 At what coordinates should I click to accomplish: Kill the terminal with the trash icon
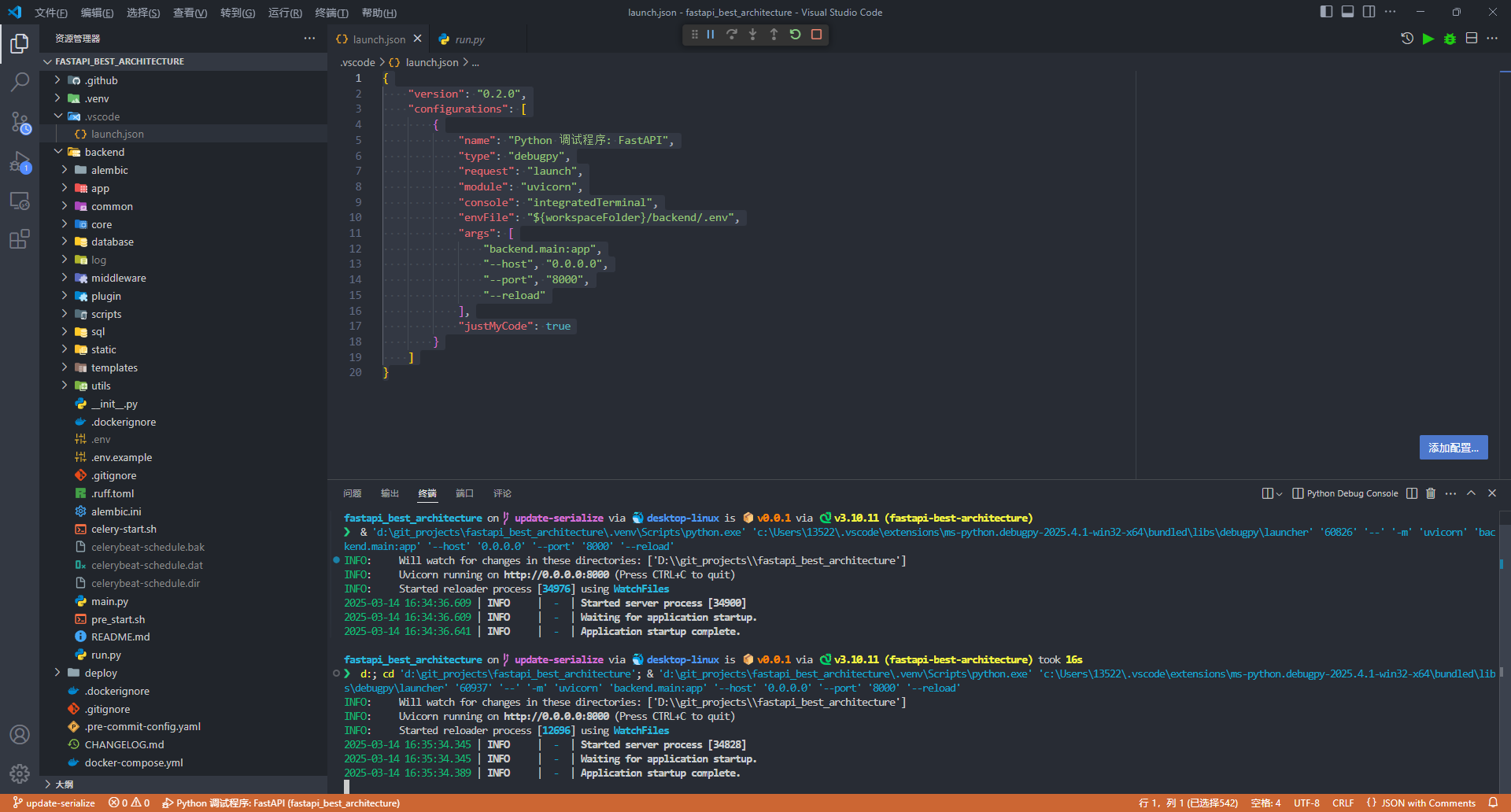pyautogui.click(x=1430, y=493)
